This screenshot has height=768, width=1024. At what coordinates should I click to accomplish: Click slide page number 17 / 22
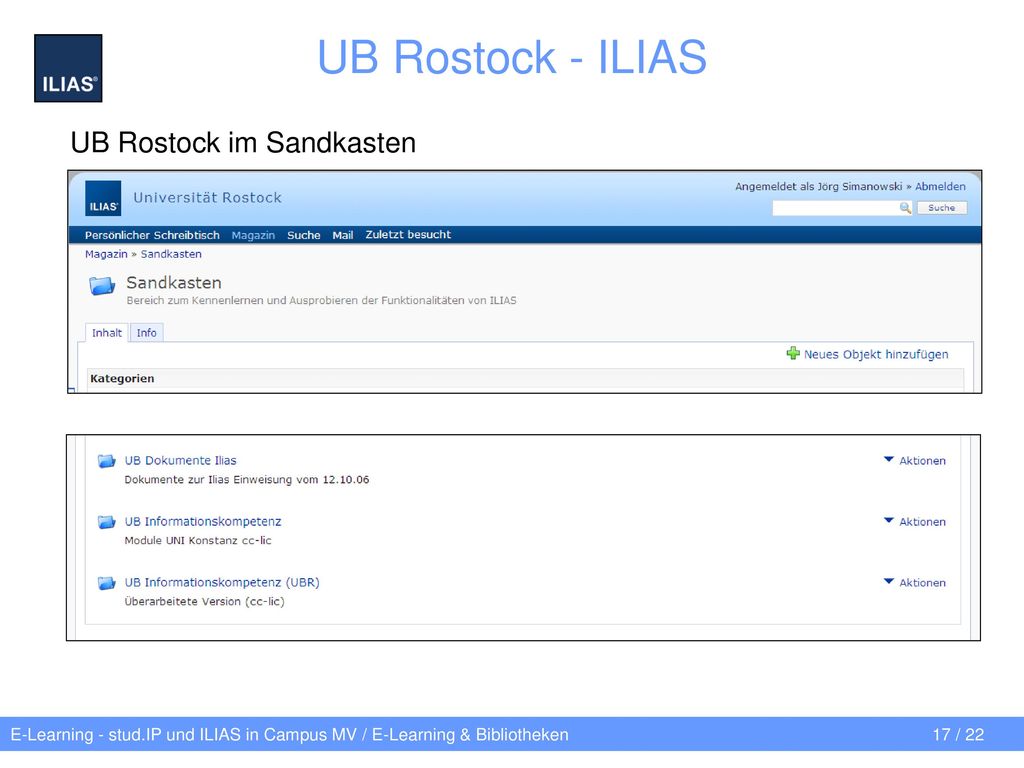[x=958, y=735]
